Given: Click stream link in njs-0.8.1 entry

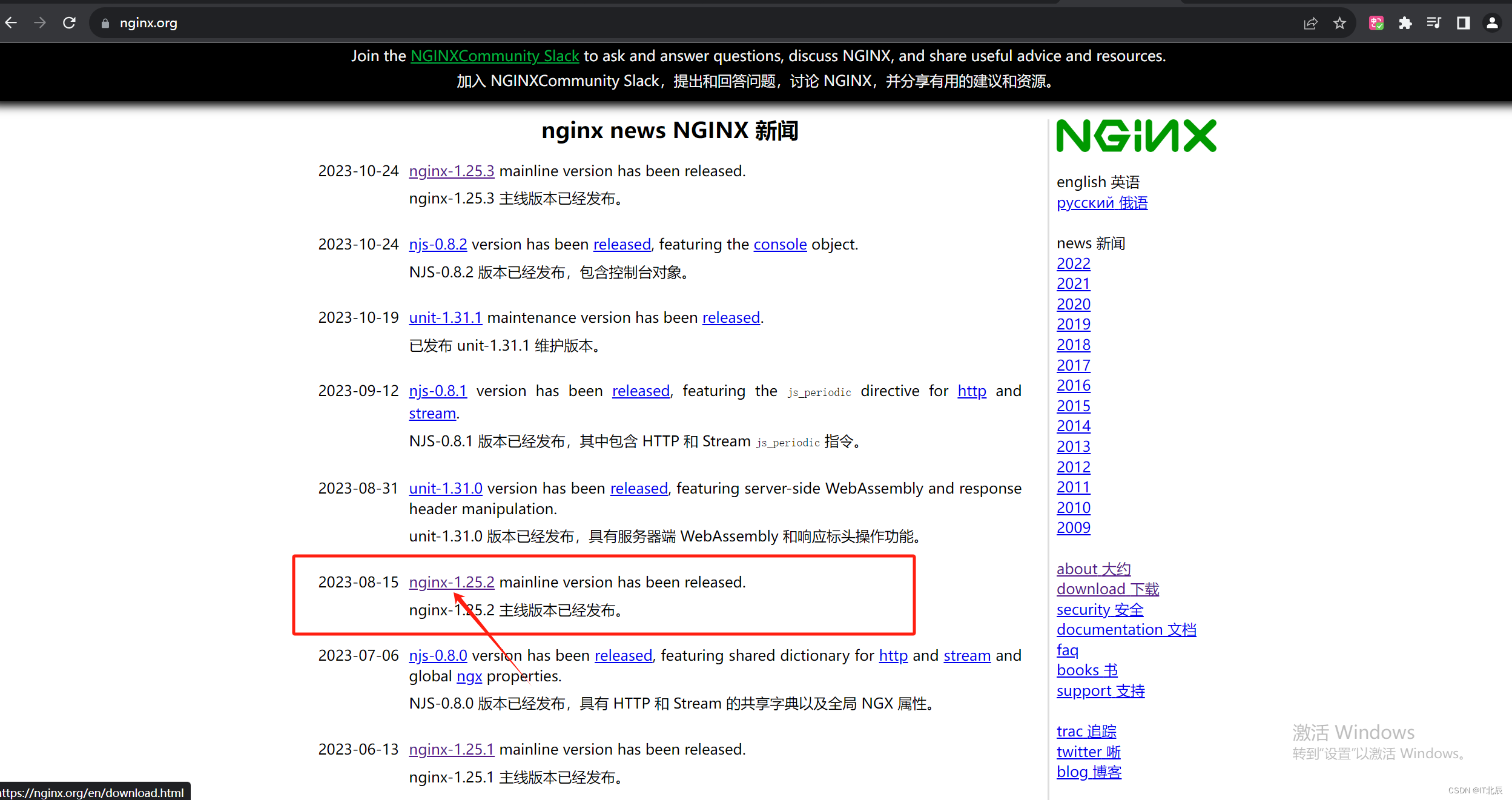Looking at the screenshot, I should (432, 413).
